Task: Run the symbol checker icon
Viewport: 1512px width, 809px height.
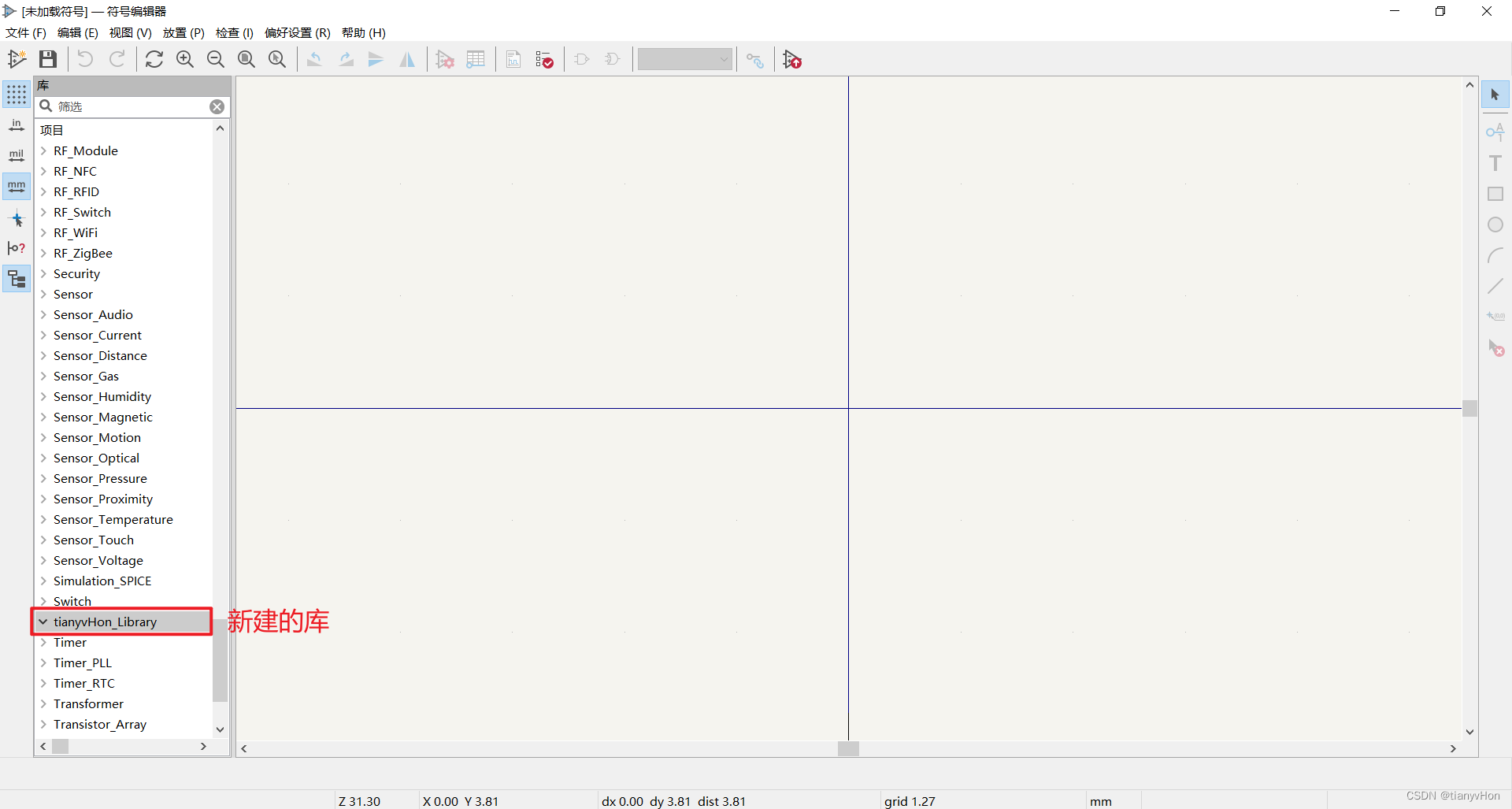Action: [x=544, y=59]
